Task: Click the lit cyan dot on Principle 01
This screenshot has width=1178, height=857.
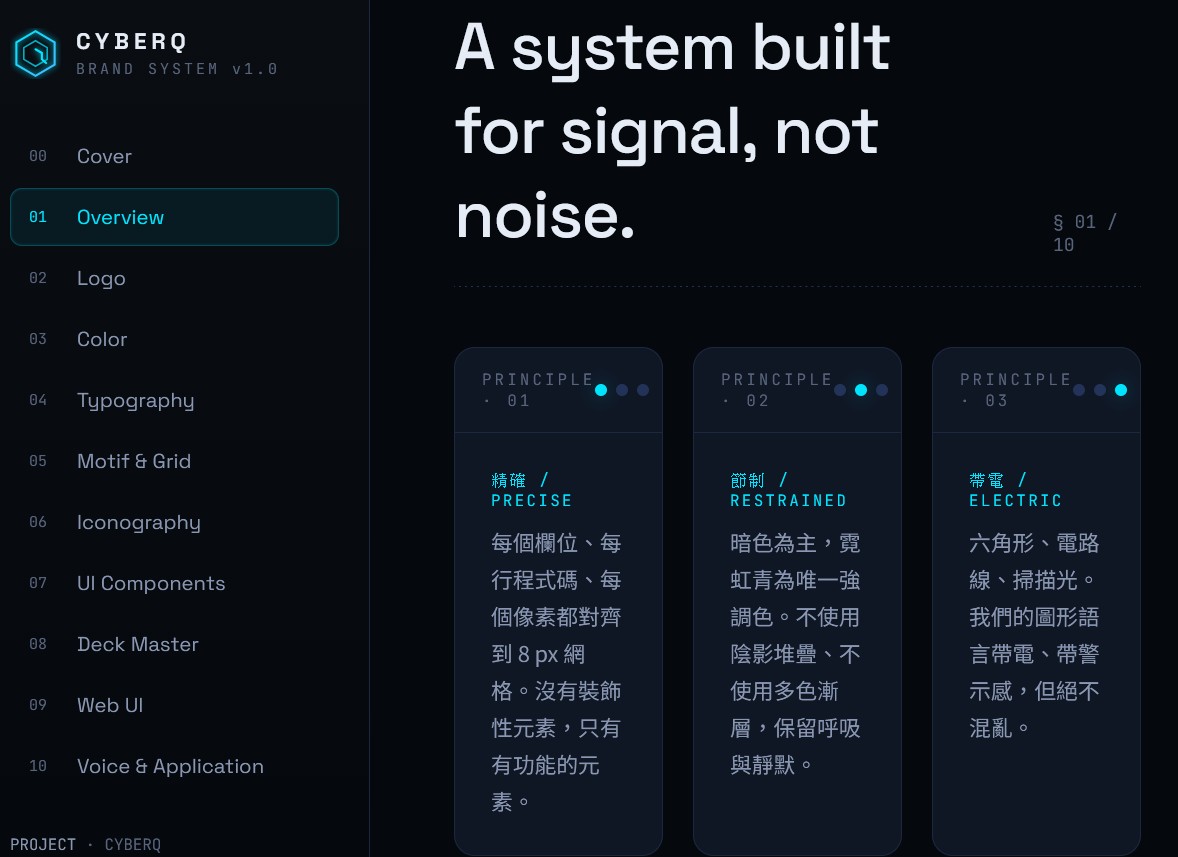Action: (601, 390)
